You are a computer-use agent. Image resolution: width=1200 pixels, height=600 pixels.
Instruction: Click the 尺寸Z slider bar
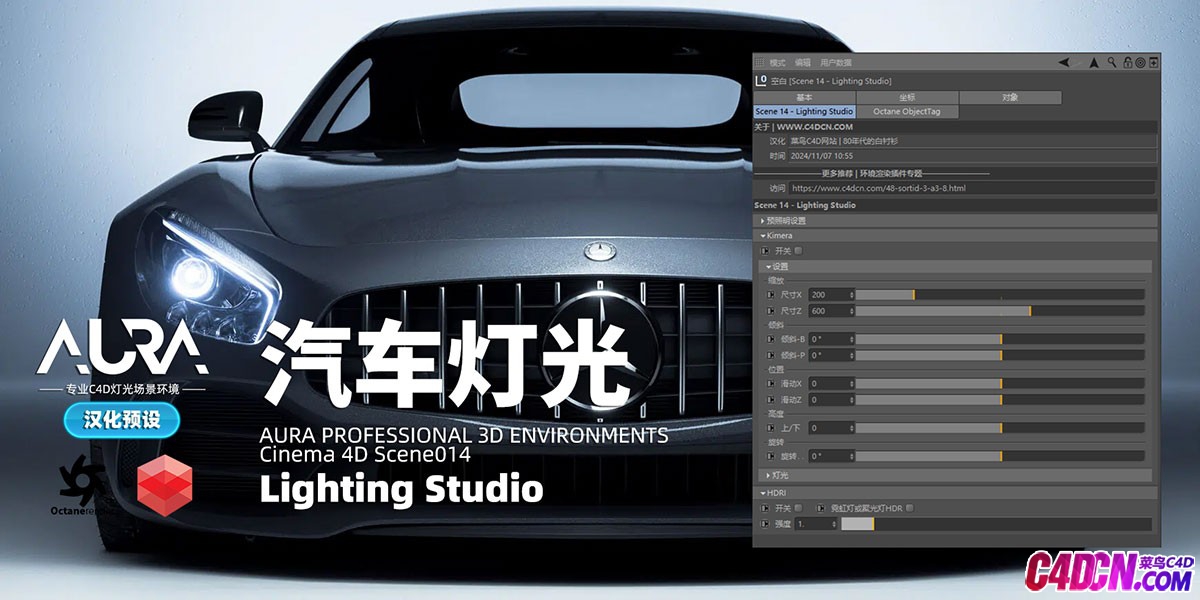pos(1000,312)
